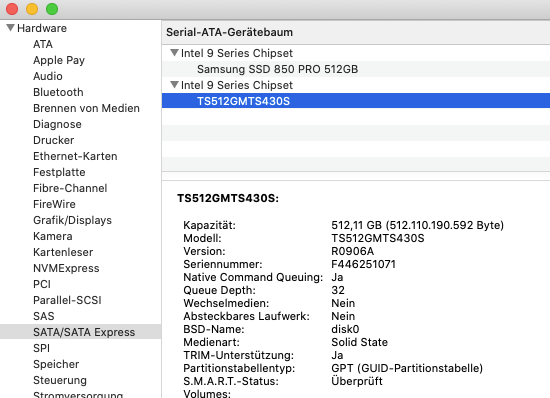This screenshot has height=398, width=550.
Task: Open Parallel-SCSI entry
Action: [x=67, y=300]
